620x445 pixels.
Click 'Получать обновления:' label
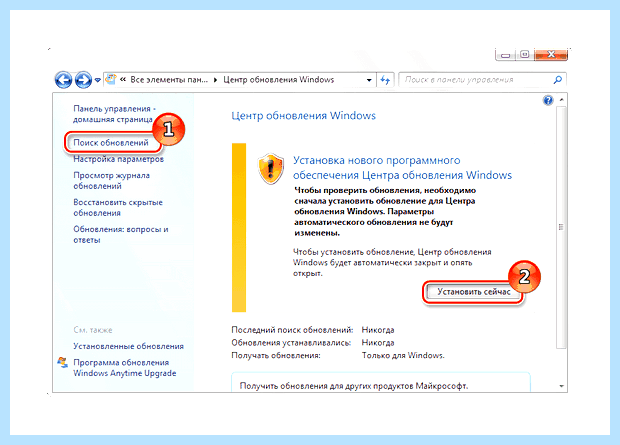(x=276, y=356)
